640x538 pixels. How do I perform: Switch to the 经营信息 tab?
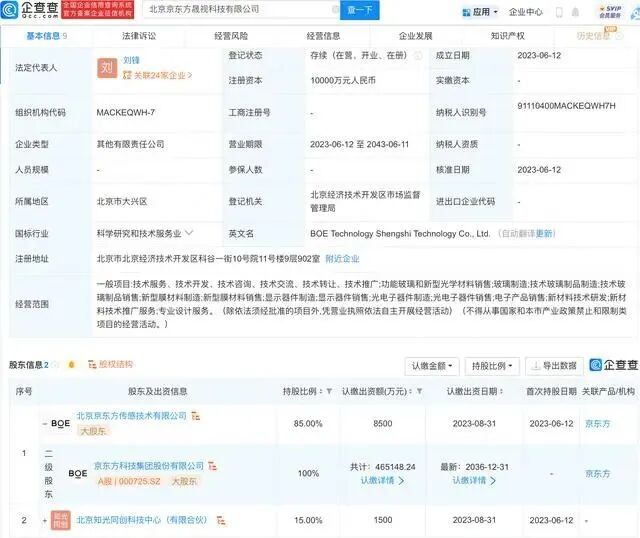323,36
